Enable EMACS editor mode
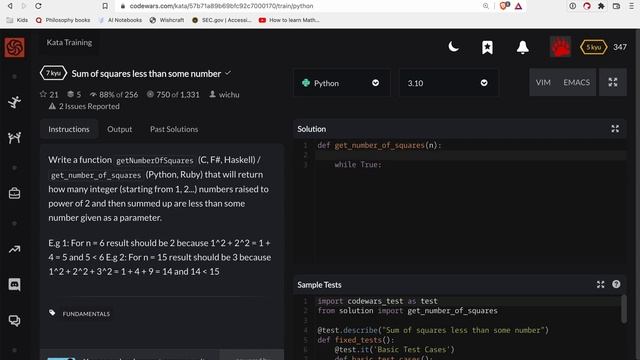 (576, 82)
